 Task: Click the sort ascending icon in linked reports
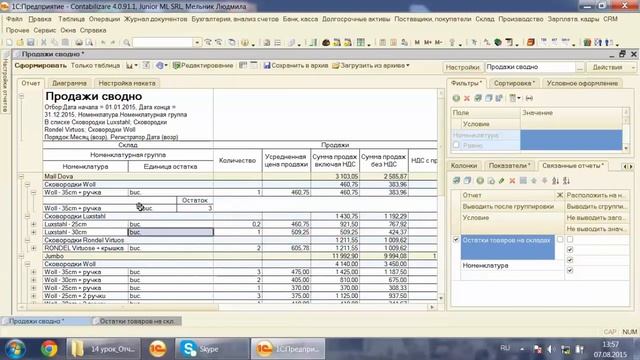point(555,181)
